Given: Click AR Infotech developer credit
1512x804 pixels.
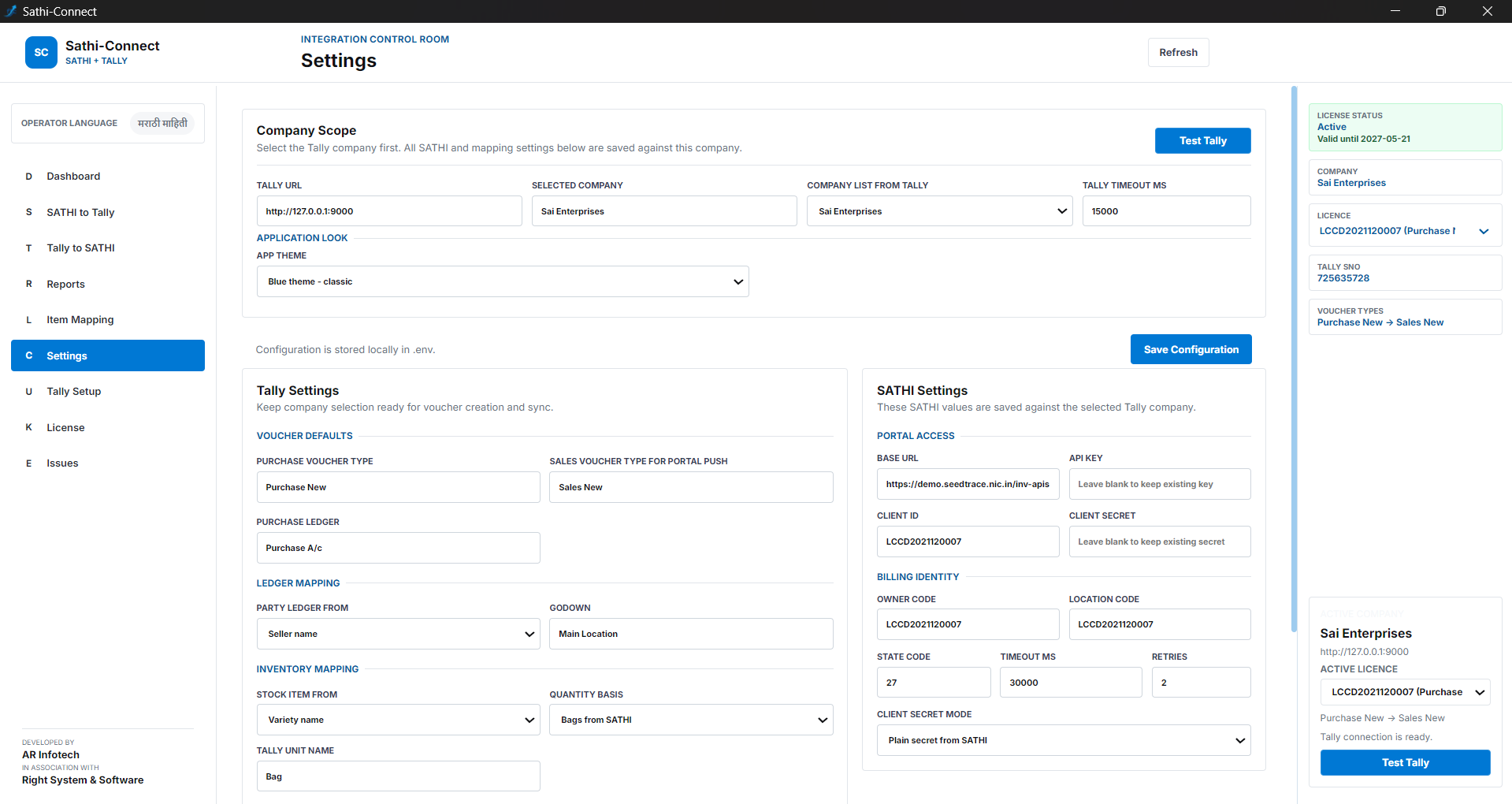Looking at the screenshot, I should point(50,754).
